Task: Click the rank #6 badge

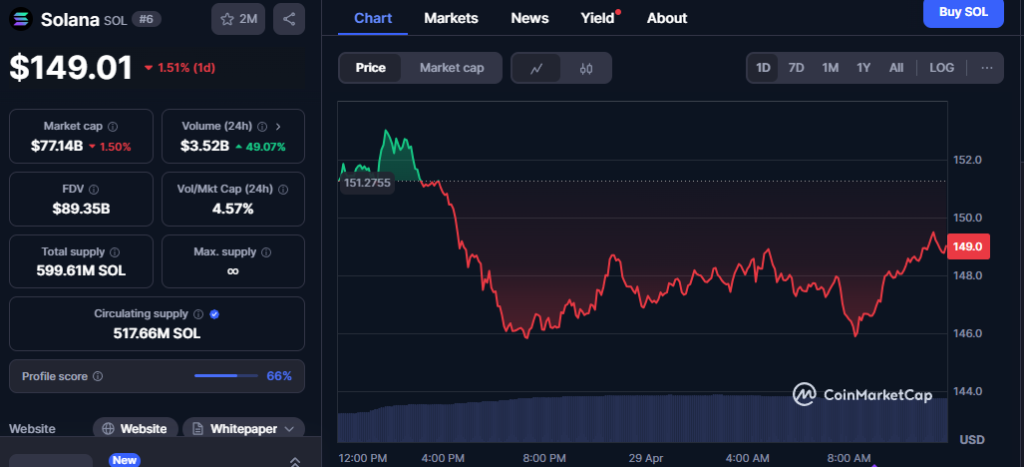Action: 146,20
